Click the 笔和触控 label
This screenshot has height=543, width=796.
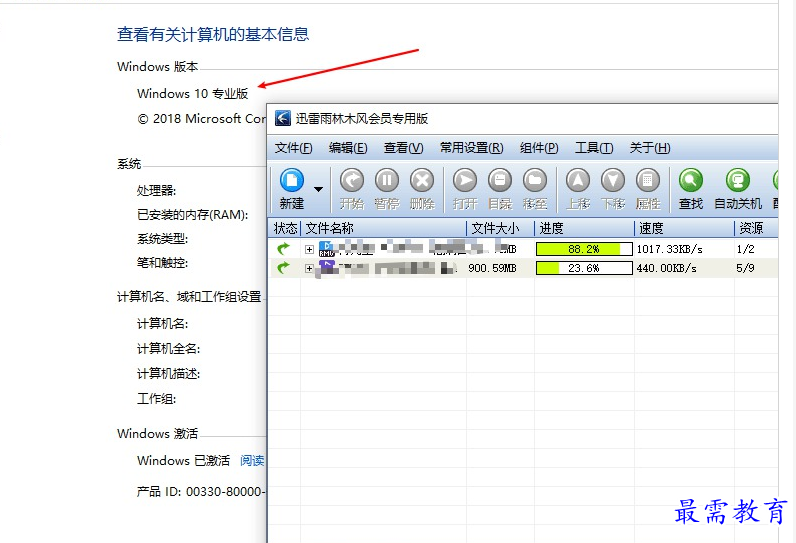coord(162,263)
